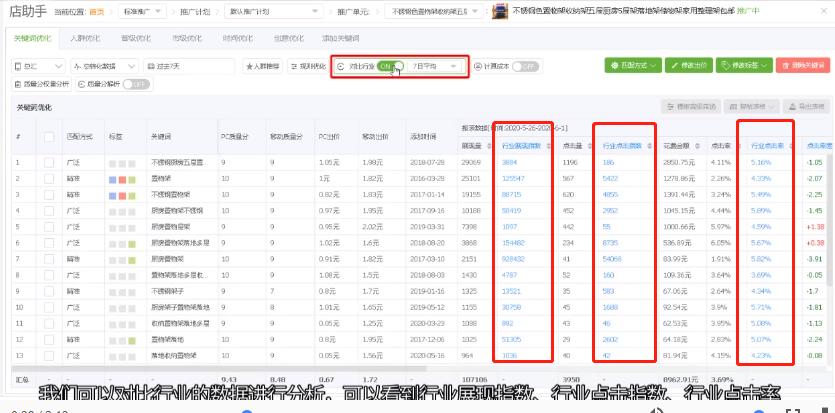The width and height of the screenshot is (835, 413).
Task: Click the blue tag swatch in row 2
Action: point(112,180)
